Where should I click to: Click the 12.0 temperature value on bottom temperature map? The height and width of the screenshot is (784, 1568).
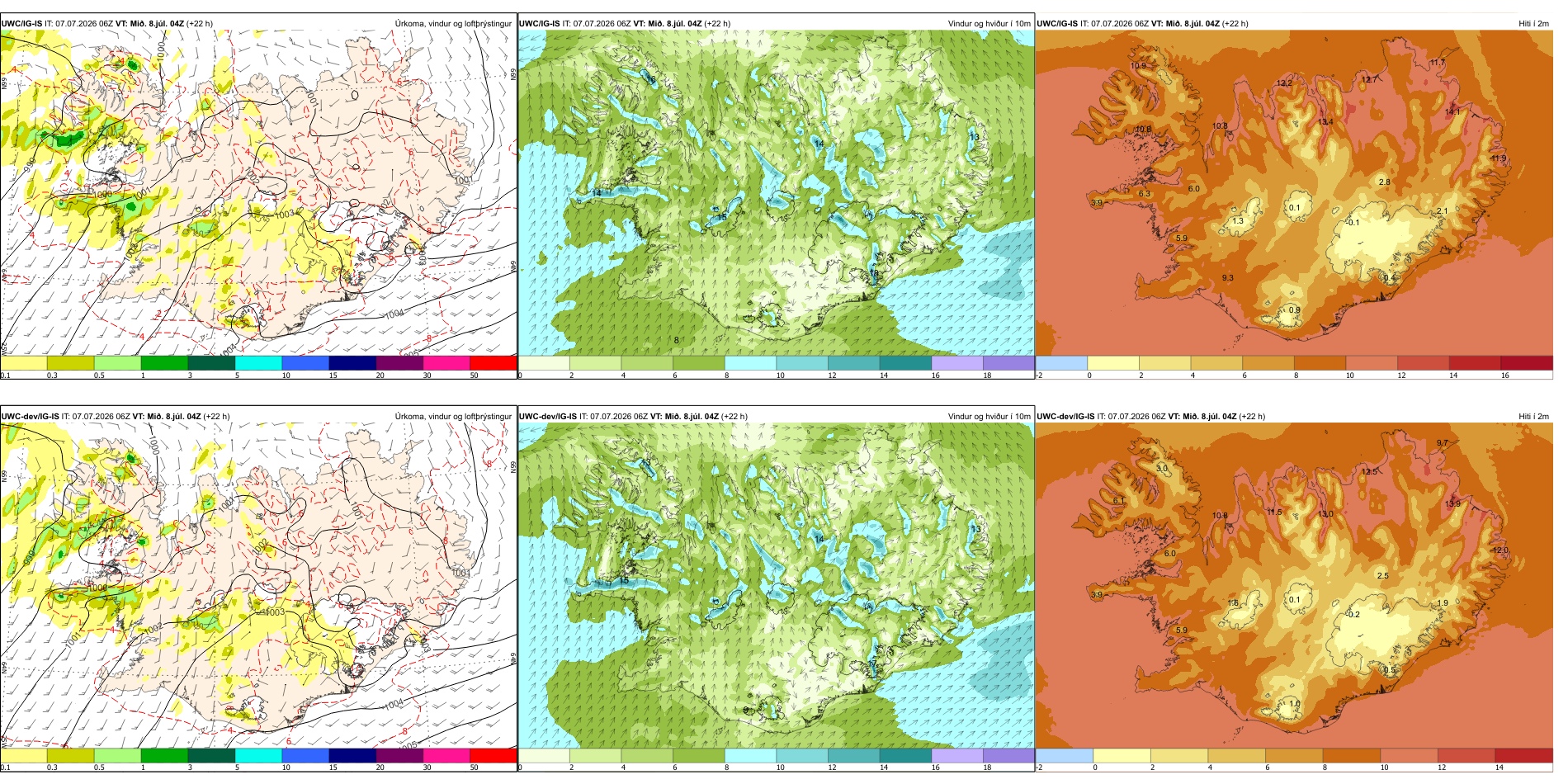(1500, 550)
